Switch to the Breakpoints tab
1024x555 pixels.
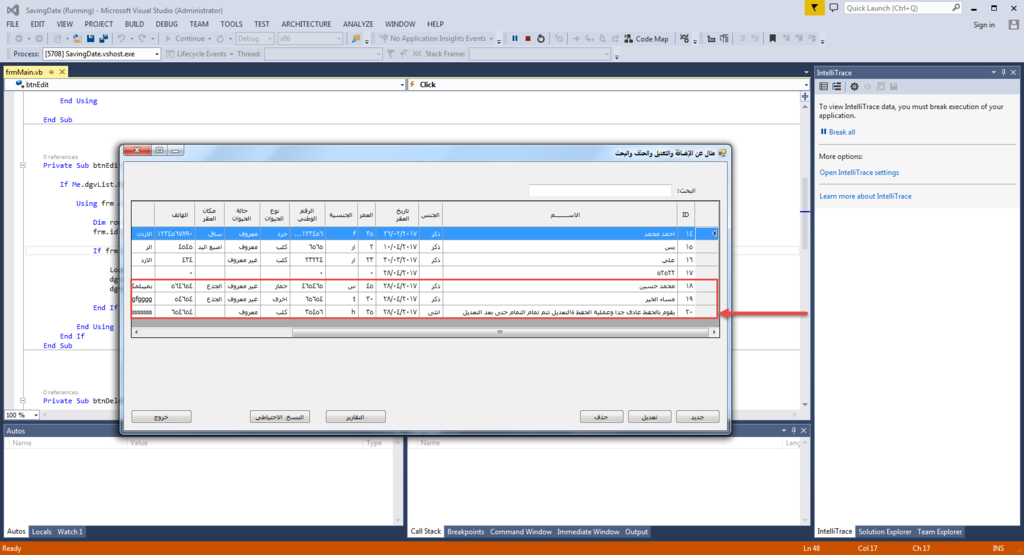coord(465,532)
